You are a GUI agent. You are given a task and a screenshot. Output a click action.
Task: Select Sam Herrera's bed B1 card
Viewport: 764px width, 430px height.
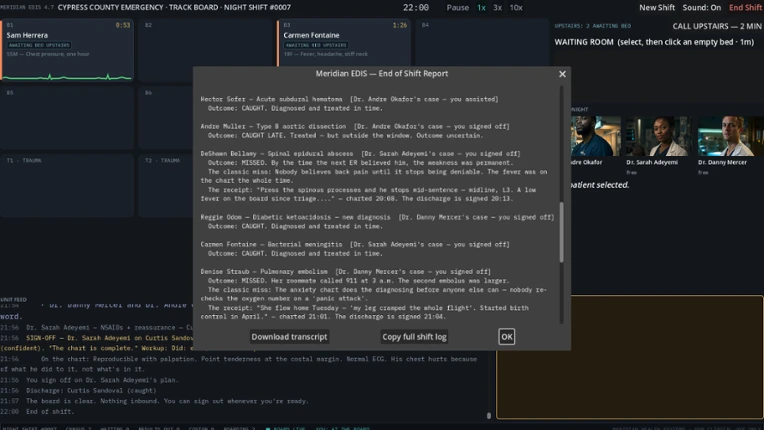tap(68, 50)
